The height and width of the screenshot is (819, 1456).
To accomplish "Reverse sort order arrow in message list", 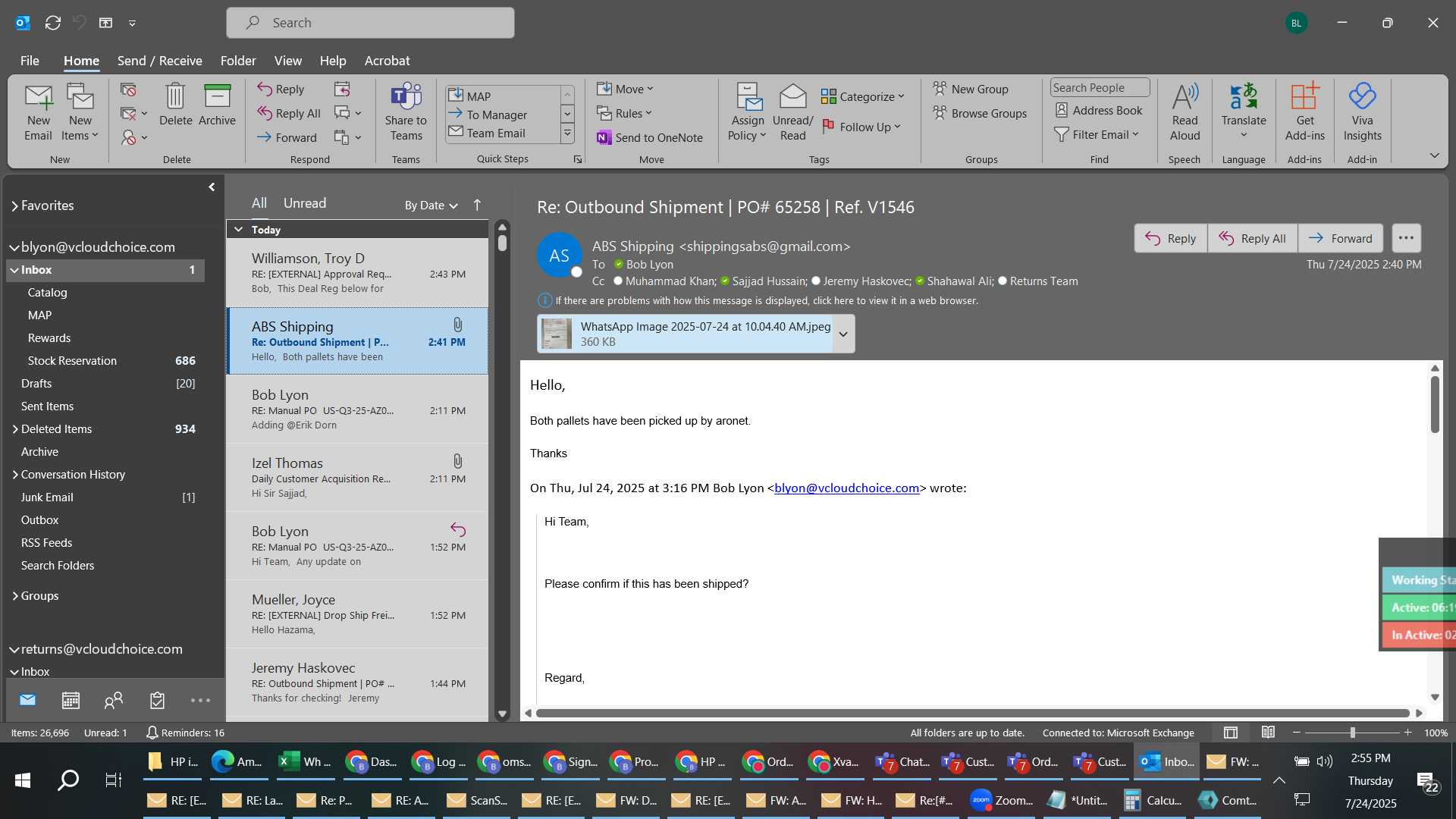I will pyautogui.click(x=477, y=205).
